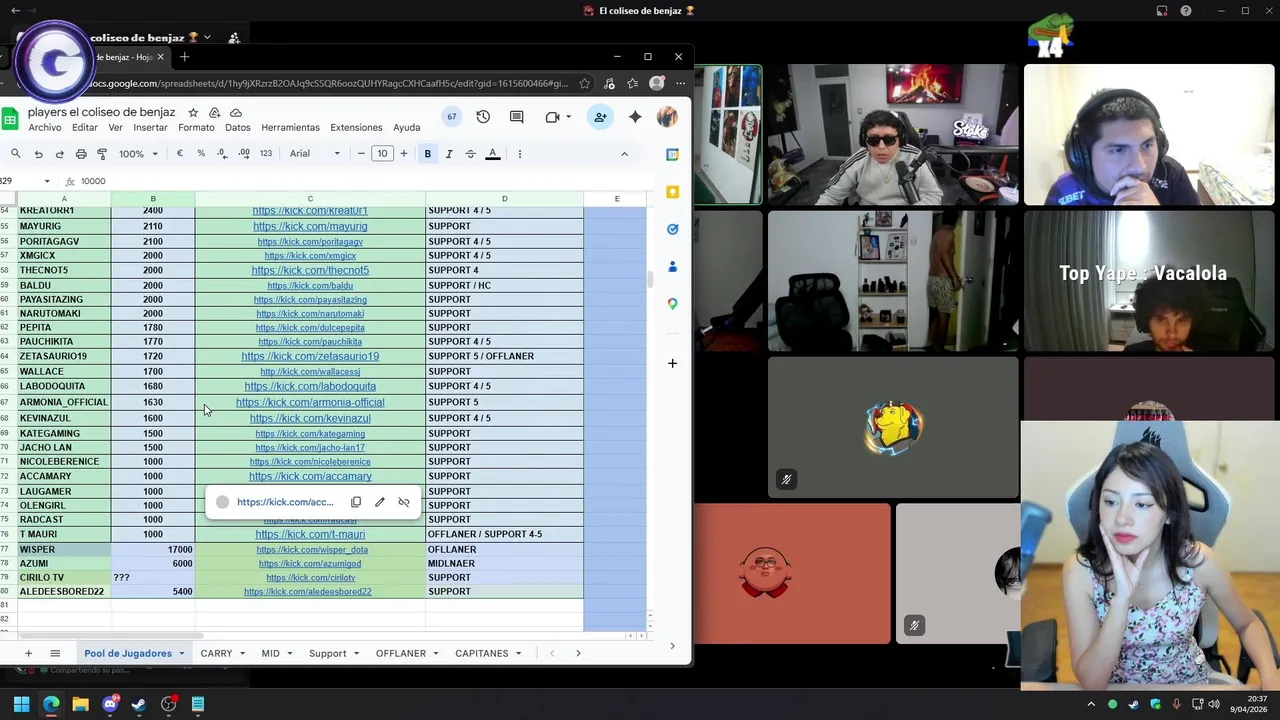Format cell as currency (€)
This screenshot has height=720, width=1280.
point(180,154)
